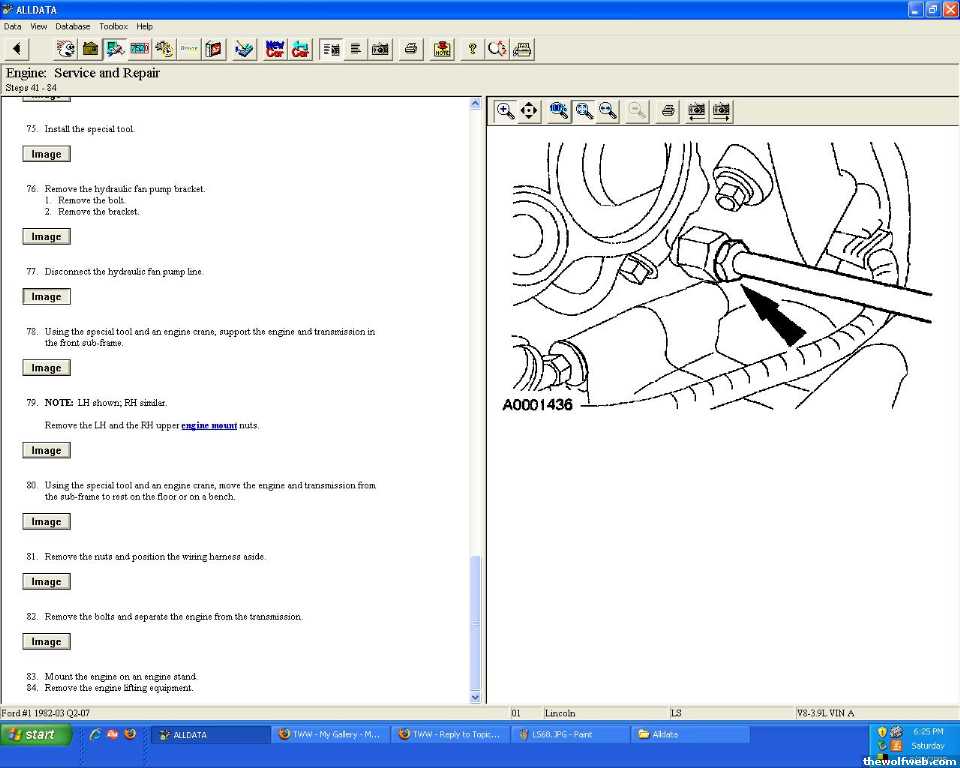This screenshot has width=960, height=768.
Task: Open Image button under step 75
Action: [x=46, y=154]
